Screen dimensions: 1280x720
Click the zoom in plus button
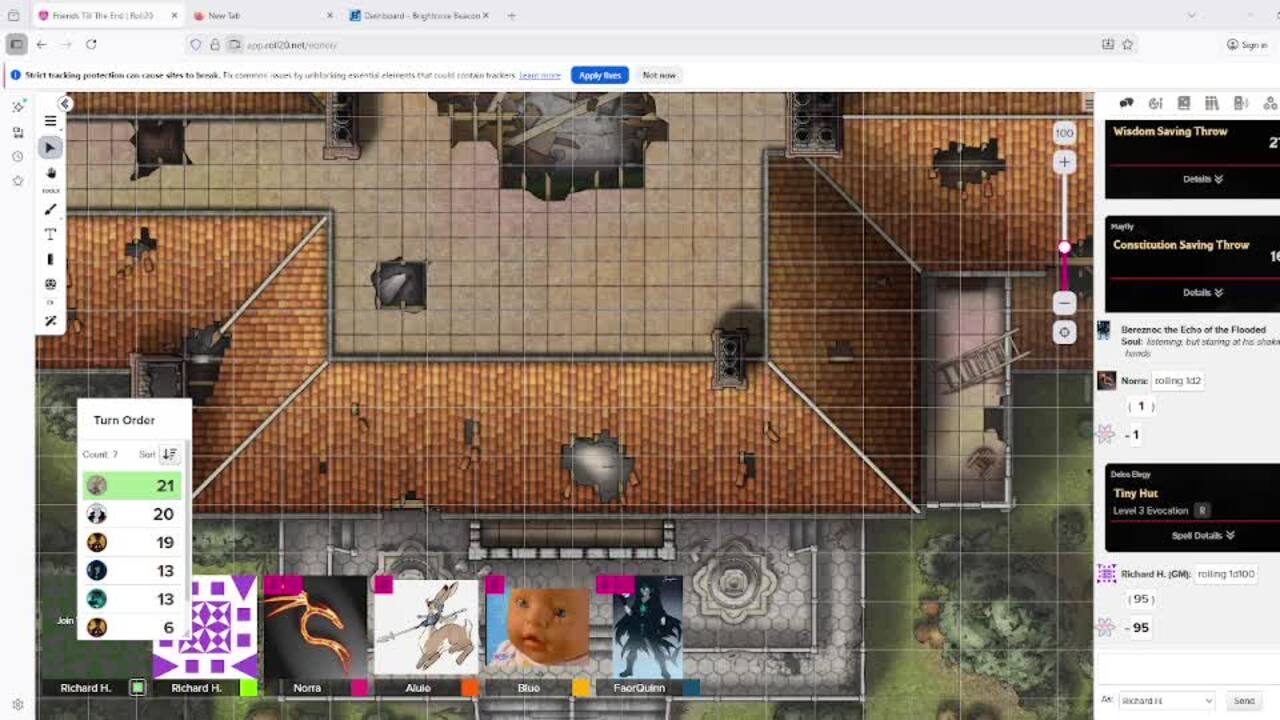coord(1064,162)
